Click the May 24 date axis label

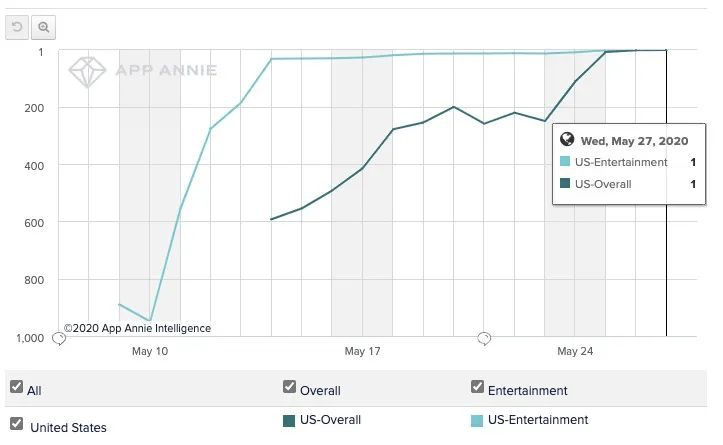(x=575, y=351)
